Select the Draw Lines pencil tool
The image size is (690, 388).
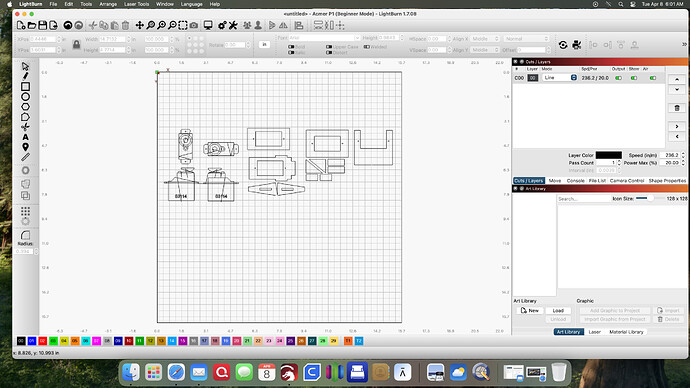25,76
